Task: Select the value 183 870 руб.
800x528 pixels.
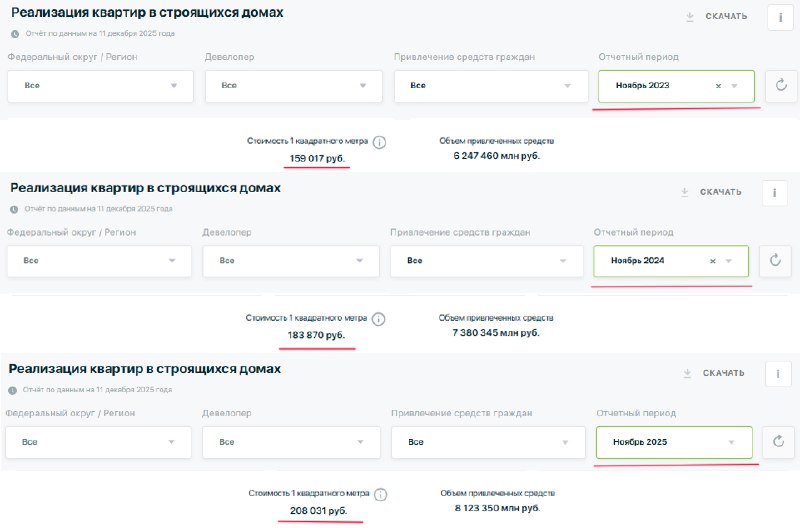Action: (316, 335)
